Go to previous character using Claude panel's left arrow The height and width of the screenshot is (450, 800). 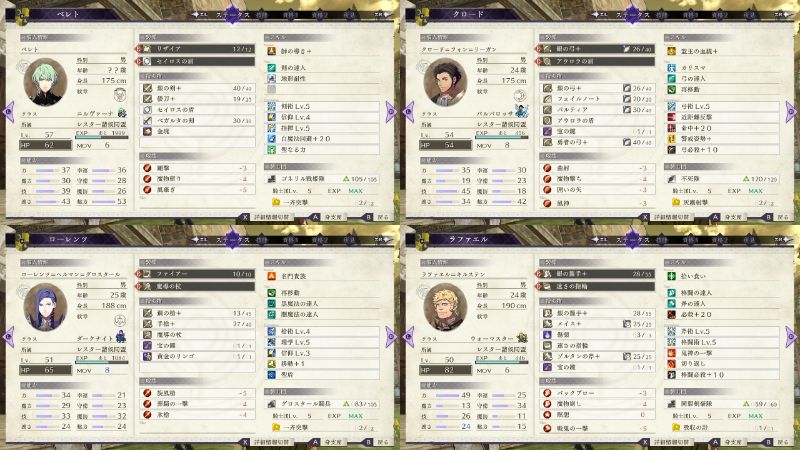(x=408, y=112)
